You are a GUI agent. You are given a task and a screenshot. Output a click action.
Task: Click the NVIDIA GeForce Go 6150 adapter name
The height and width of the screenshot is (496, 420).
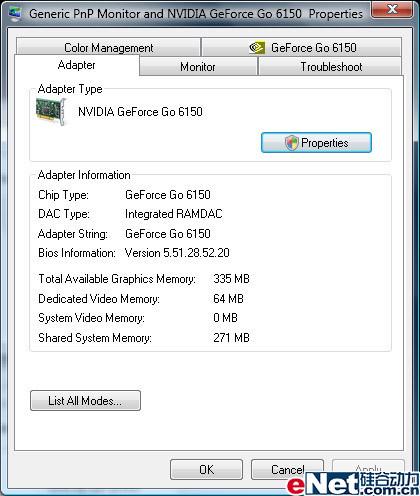click(x=140, y=112)
